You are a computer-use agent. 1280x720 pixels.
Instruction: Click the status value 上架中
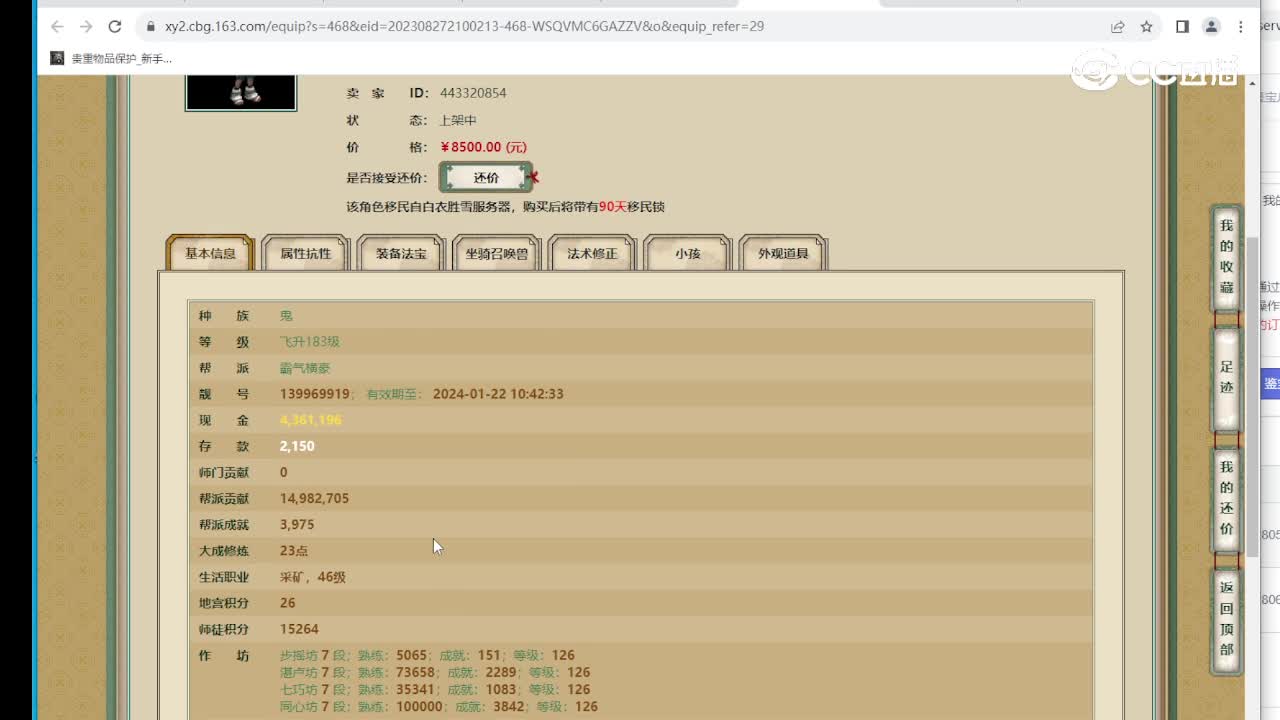460,120
